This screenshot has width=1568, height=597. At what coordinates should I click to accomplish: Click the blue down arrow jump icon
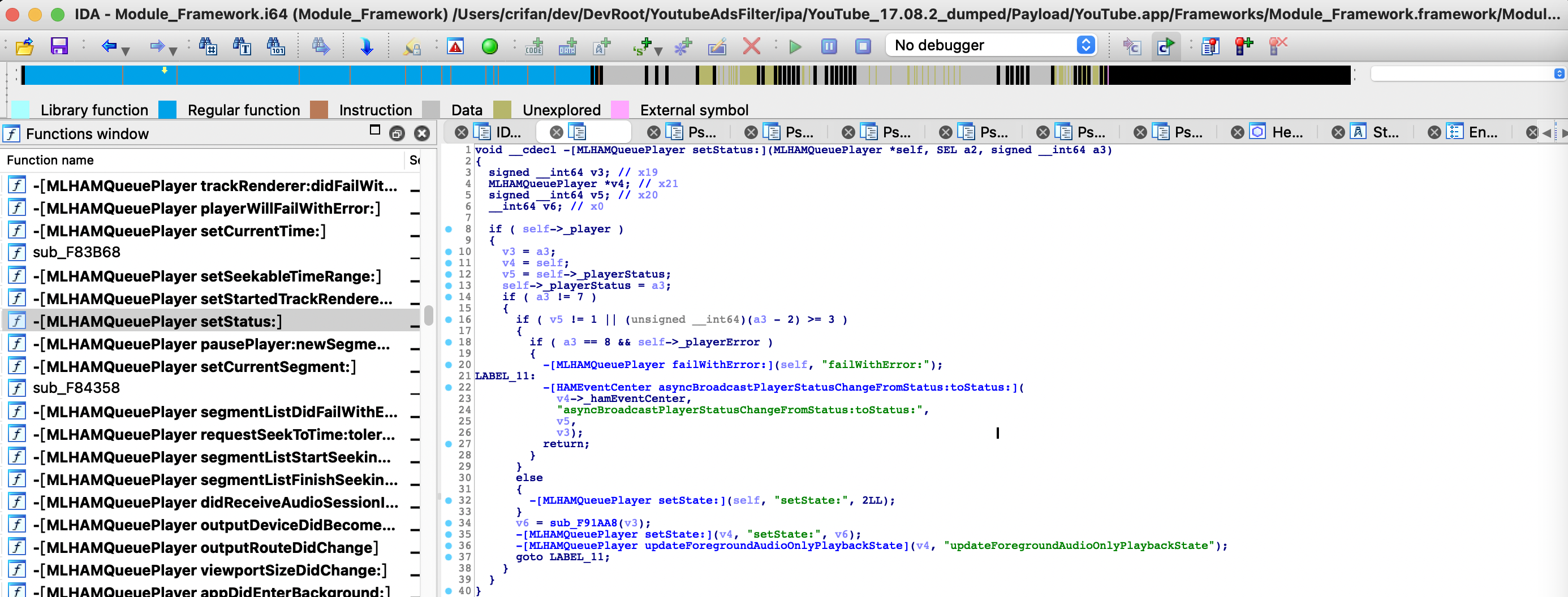pyautogui.click(x=367, y=46)
